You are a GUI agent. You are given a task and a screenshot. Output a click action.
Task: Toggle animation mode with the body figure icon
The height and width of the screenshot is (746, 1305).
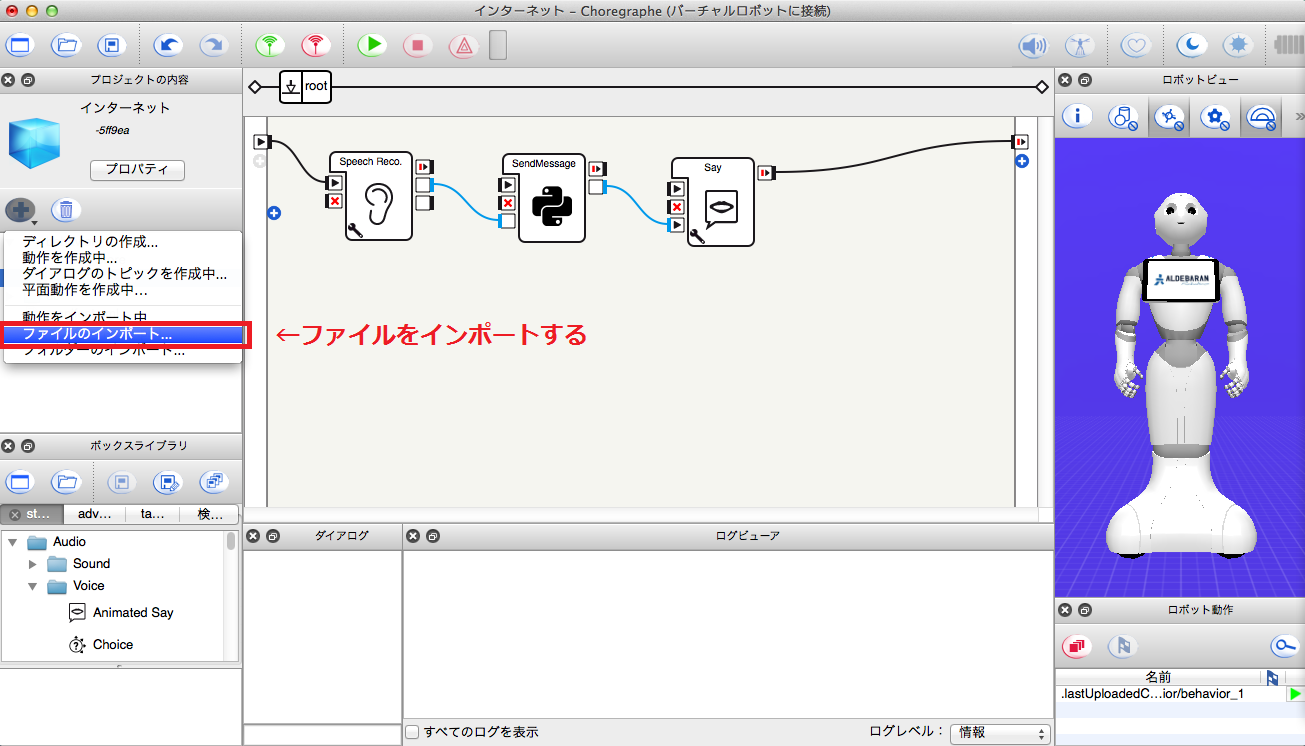(x=1079, y=45)
